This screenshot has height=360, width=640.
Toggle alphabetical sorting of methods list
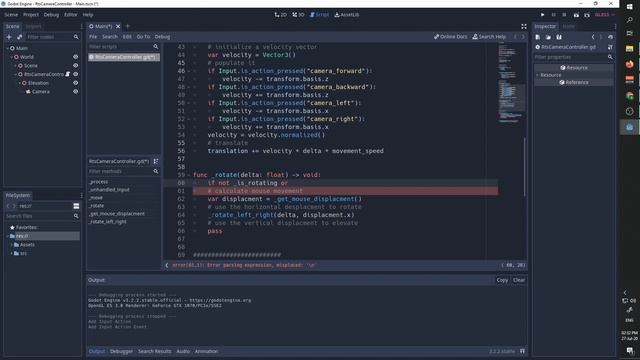pos(156,161)
